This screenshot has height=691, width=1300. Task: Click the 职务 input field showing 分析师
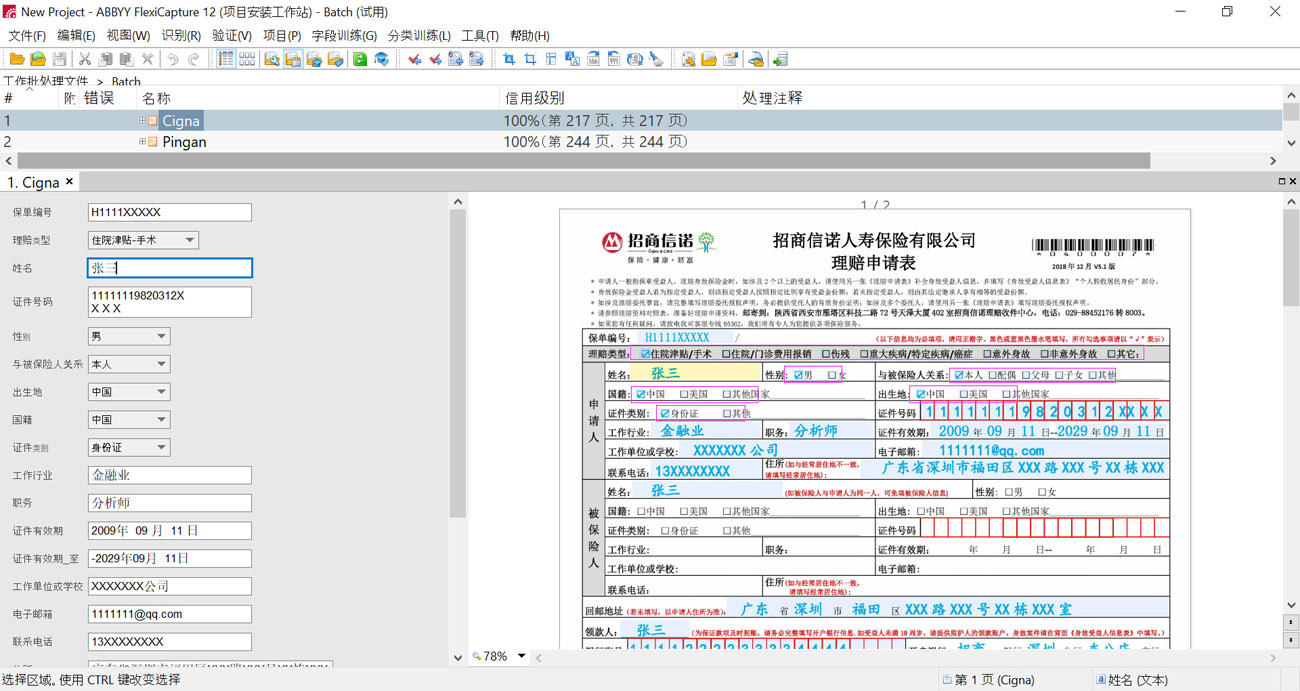(x=170, y=503)
